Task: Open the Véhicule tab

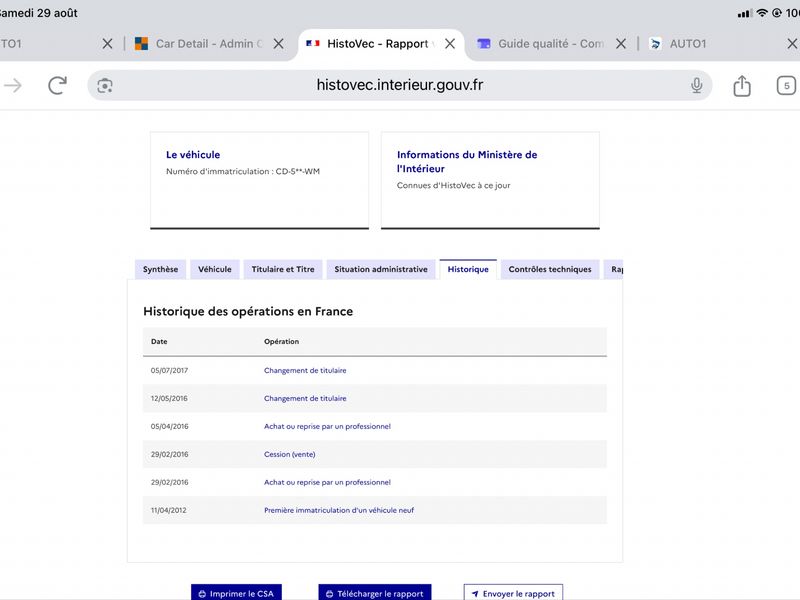Action: [x=215, y=269]
